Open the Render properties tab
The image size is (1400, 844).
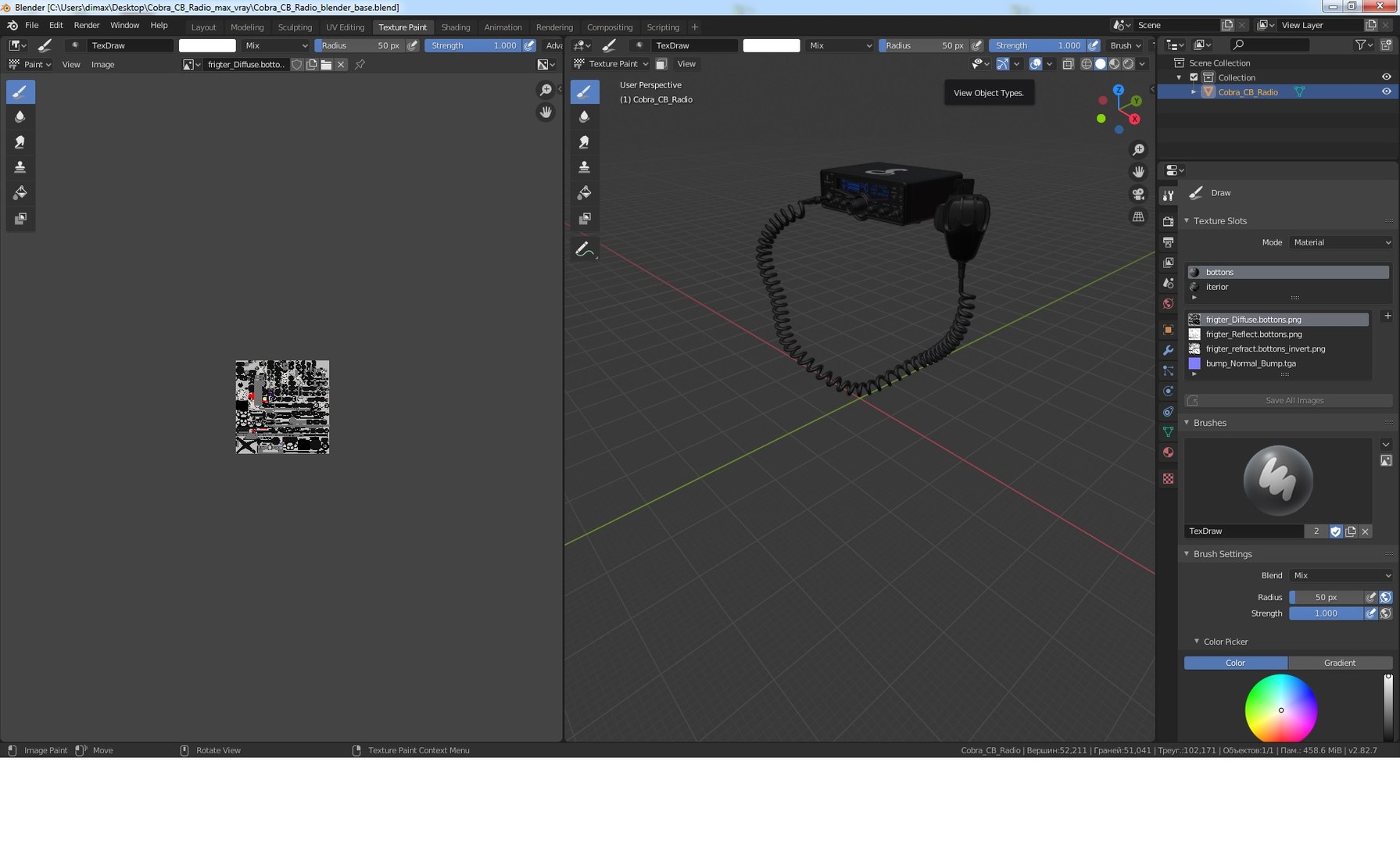(x=1168, y=221)
